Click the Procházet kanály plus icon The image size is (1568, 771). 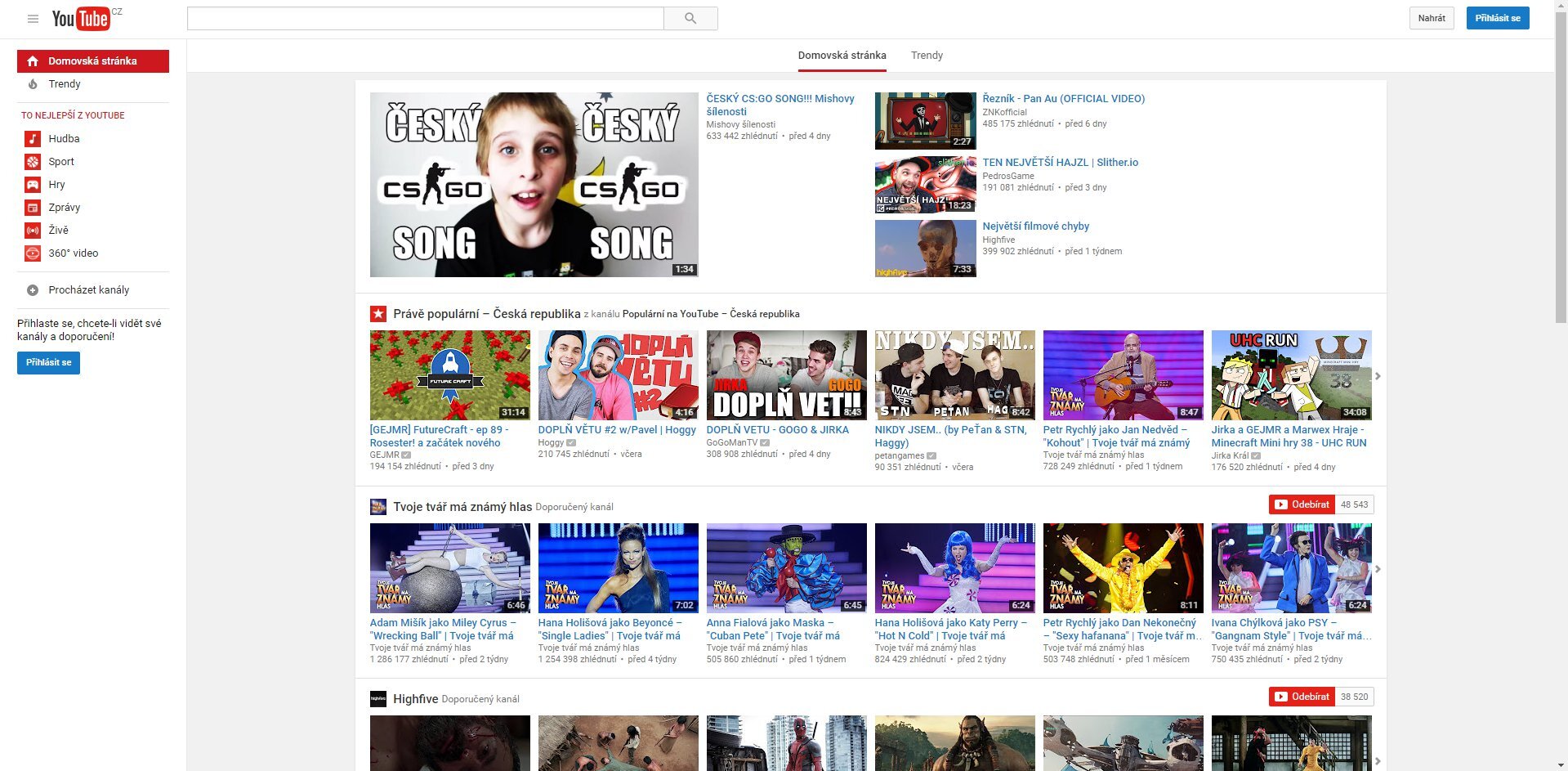[32, 289]
